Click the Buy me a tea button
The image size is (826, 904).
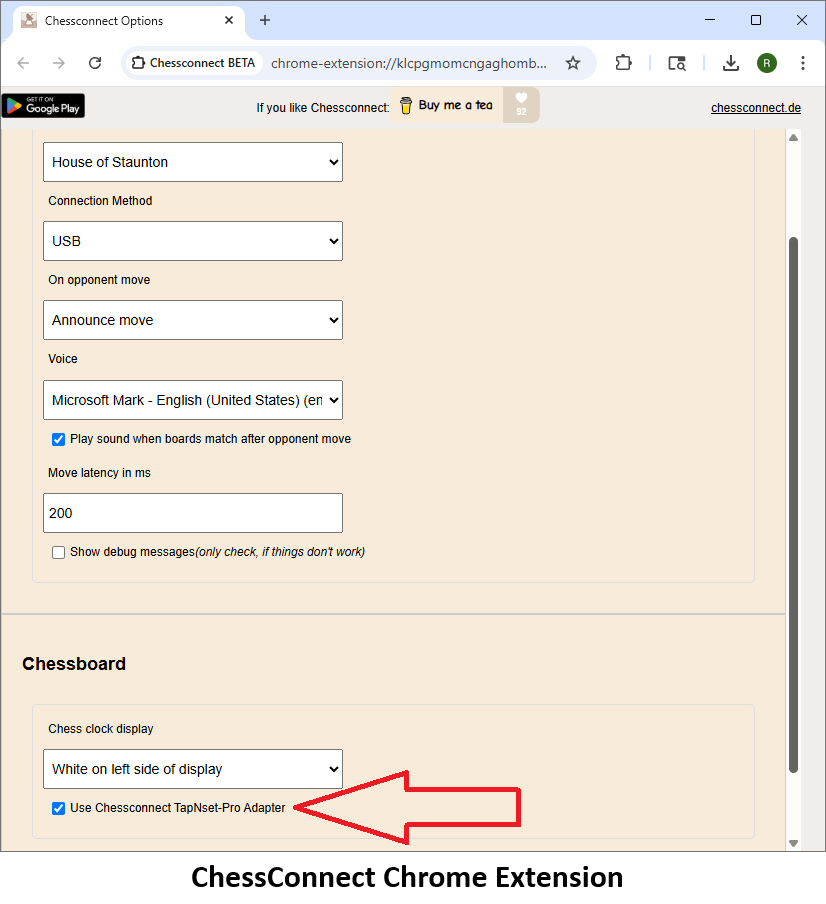[446, 106]
